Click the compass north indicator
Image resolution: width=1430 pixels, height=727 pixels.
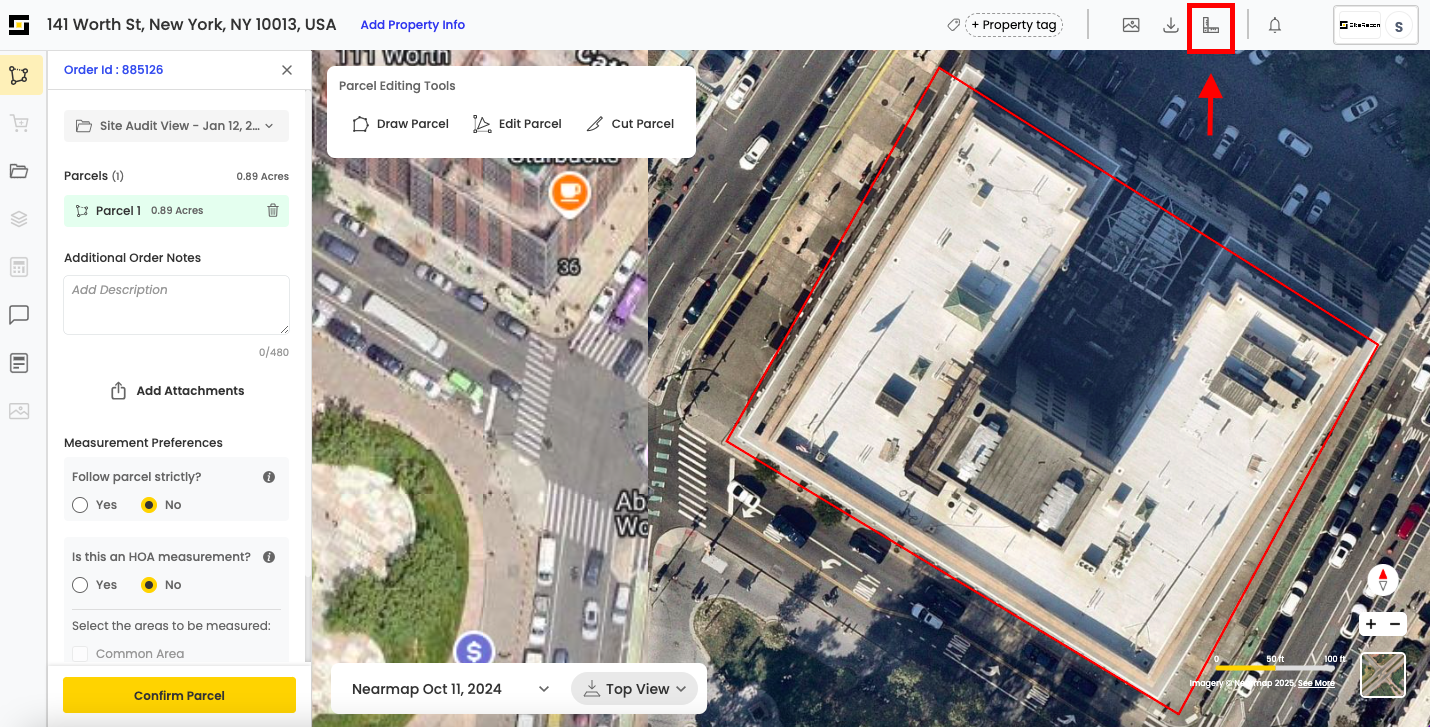1383,579
